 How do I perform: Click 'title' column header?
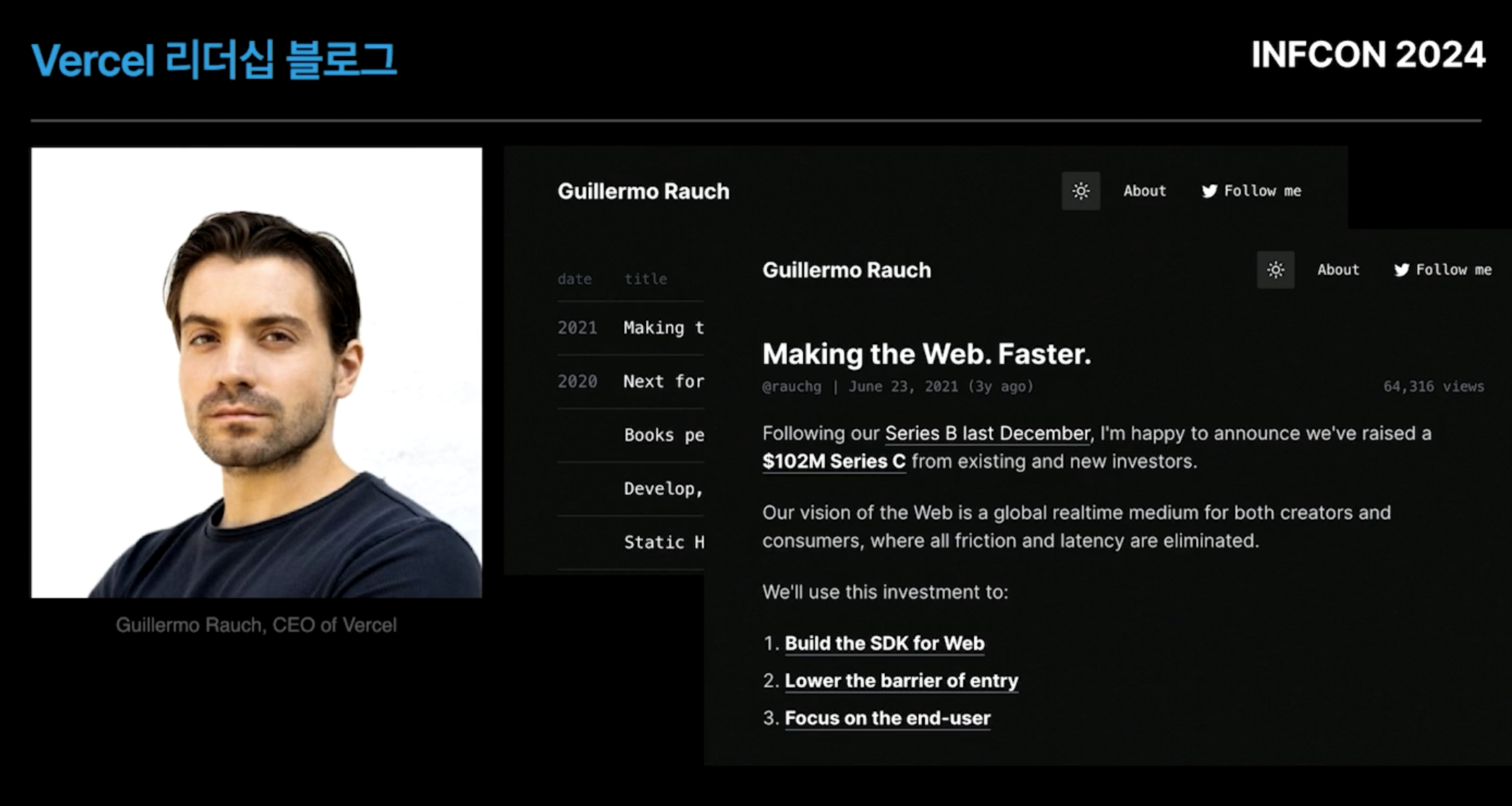(x=645, y=279)
